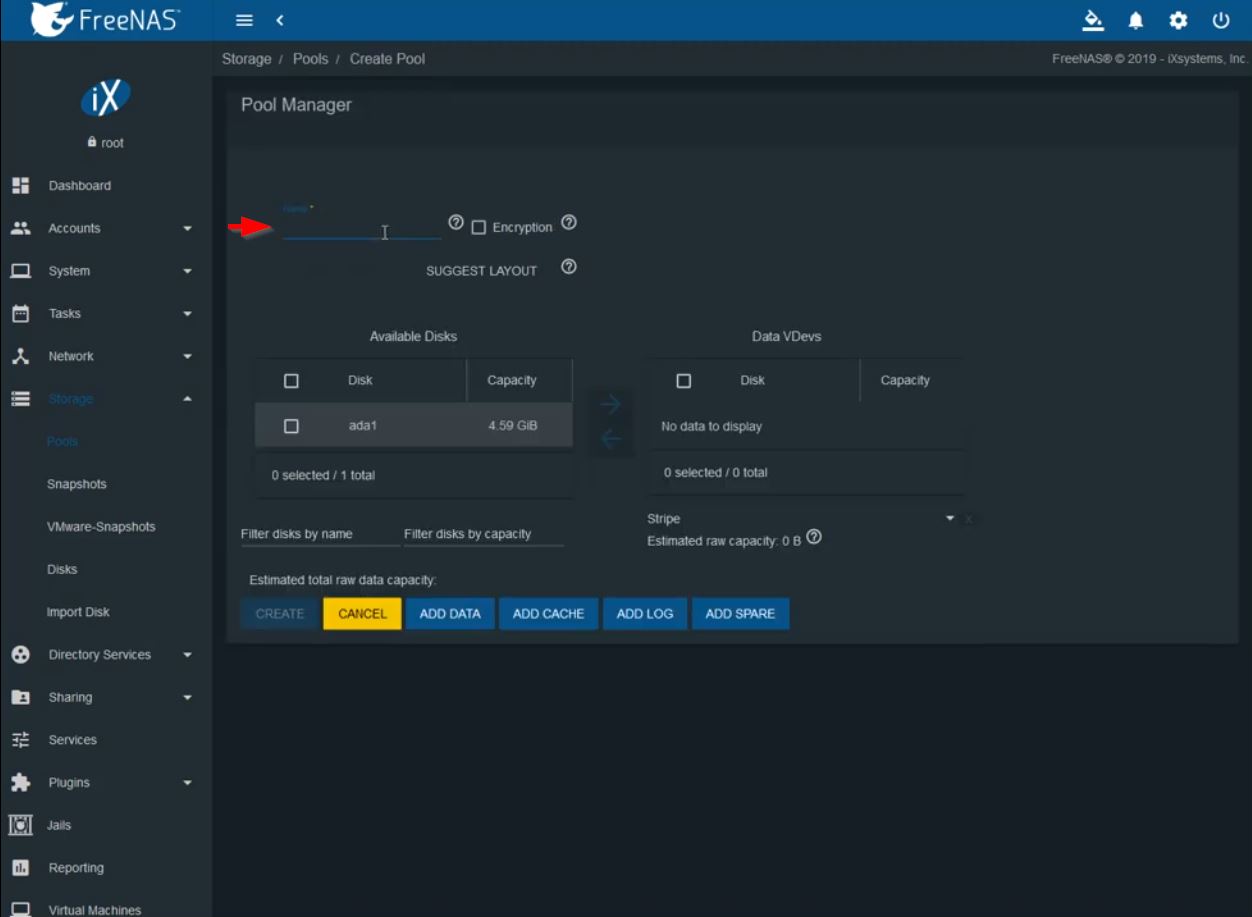The image size is (1252, 917).
Task: Click the Pools breadcrumb link
Action: click(x=310, y=59)
